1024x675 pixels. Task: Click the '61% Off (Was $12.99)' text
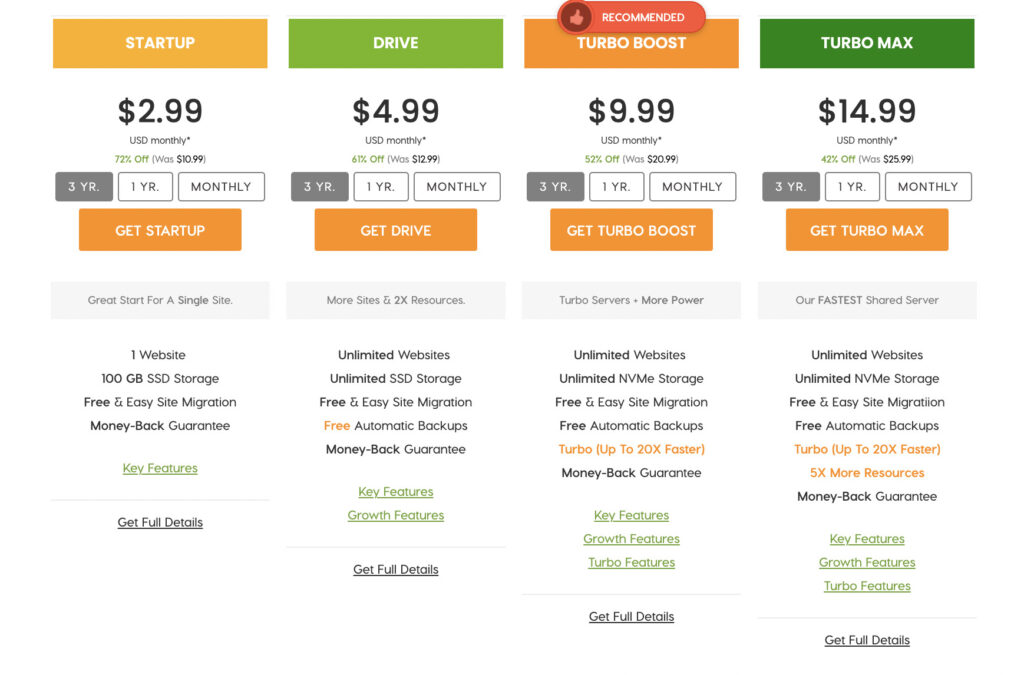[396, 159]
